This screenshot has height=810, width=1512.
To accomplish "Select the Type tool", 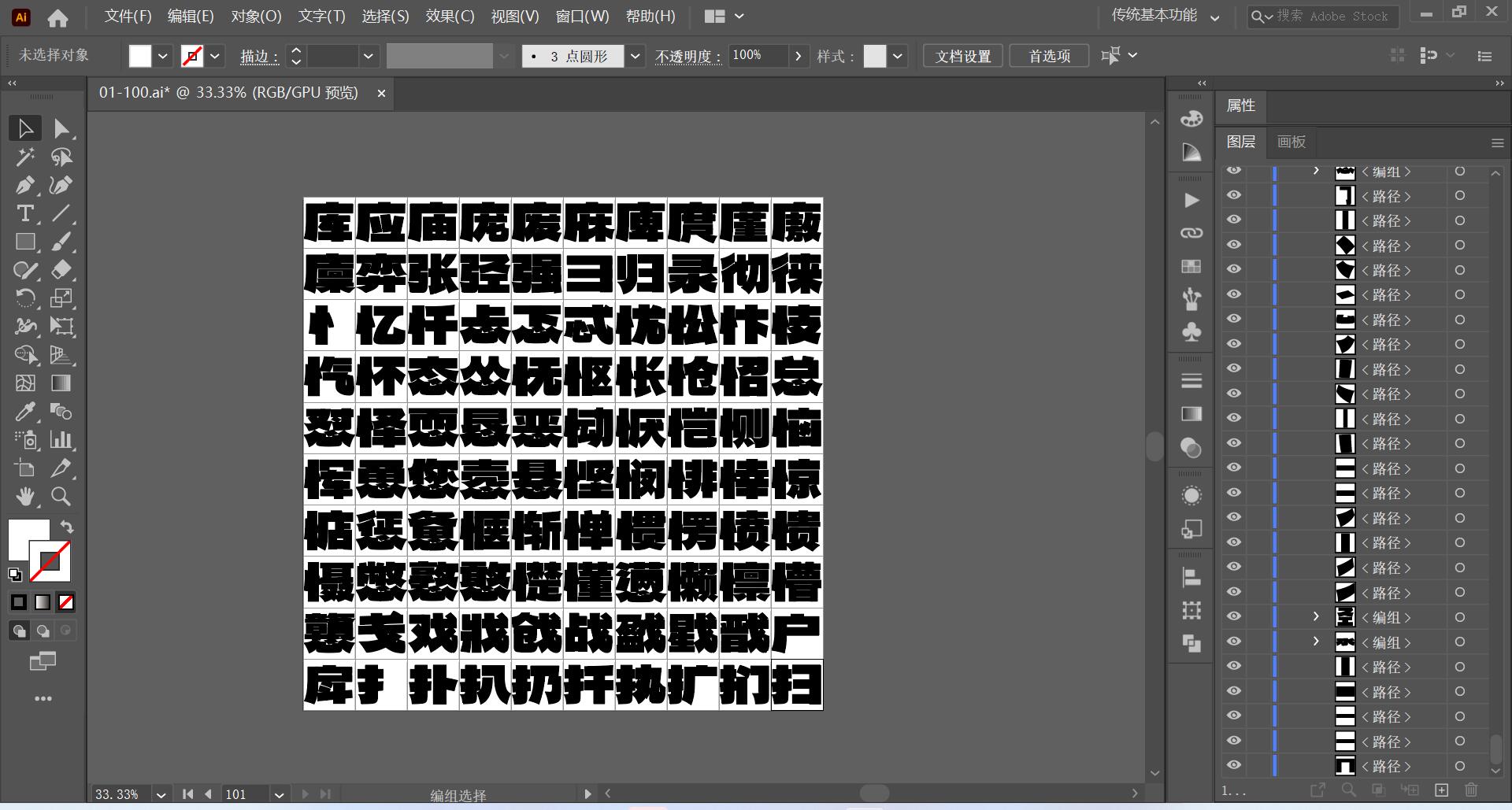I will [24, 213].
